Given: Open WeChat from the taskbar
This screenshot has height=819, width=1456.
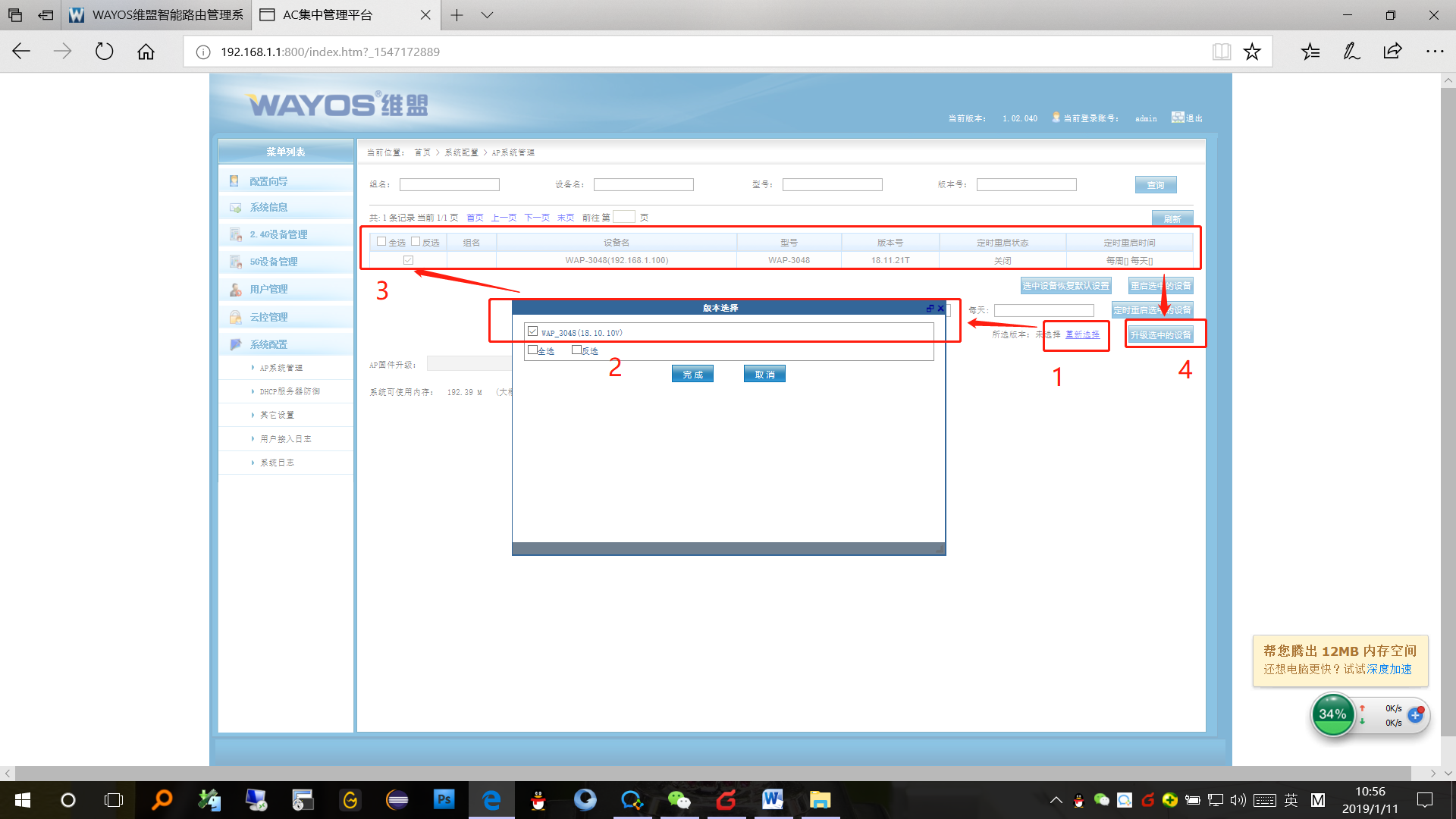Looking at the screenshot, I should [679, 799].
